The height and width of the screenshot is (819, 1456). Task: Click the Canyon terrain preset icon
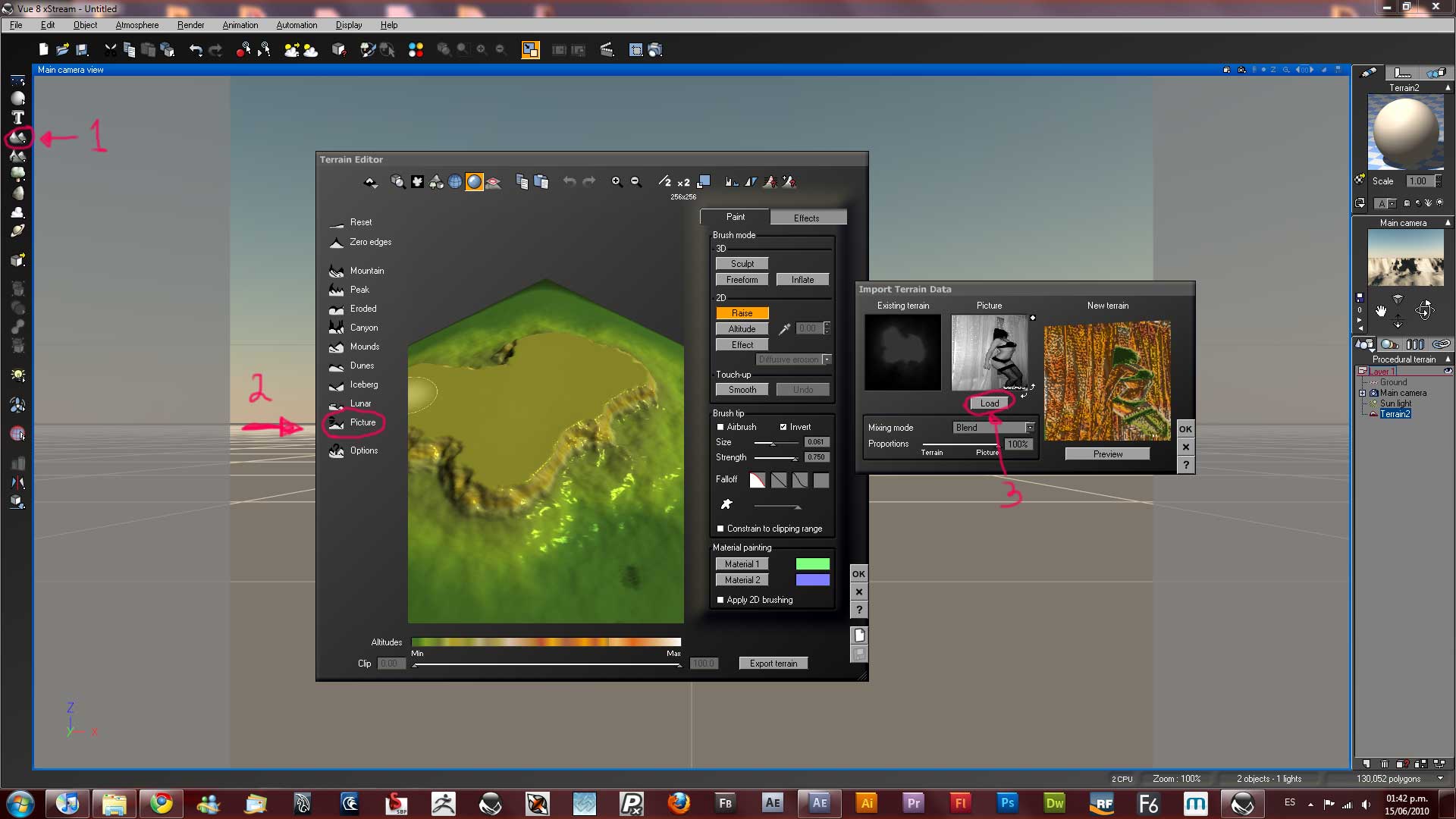click(x=337, y=328)
